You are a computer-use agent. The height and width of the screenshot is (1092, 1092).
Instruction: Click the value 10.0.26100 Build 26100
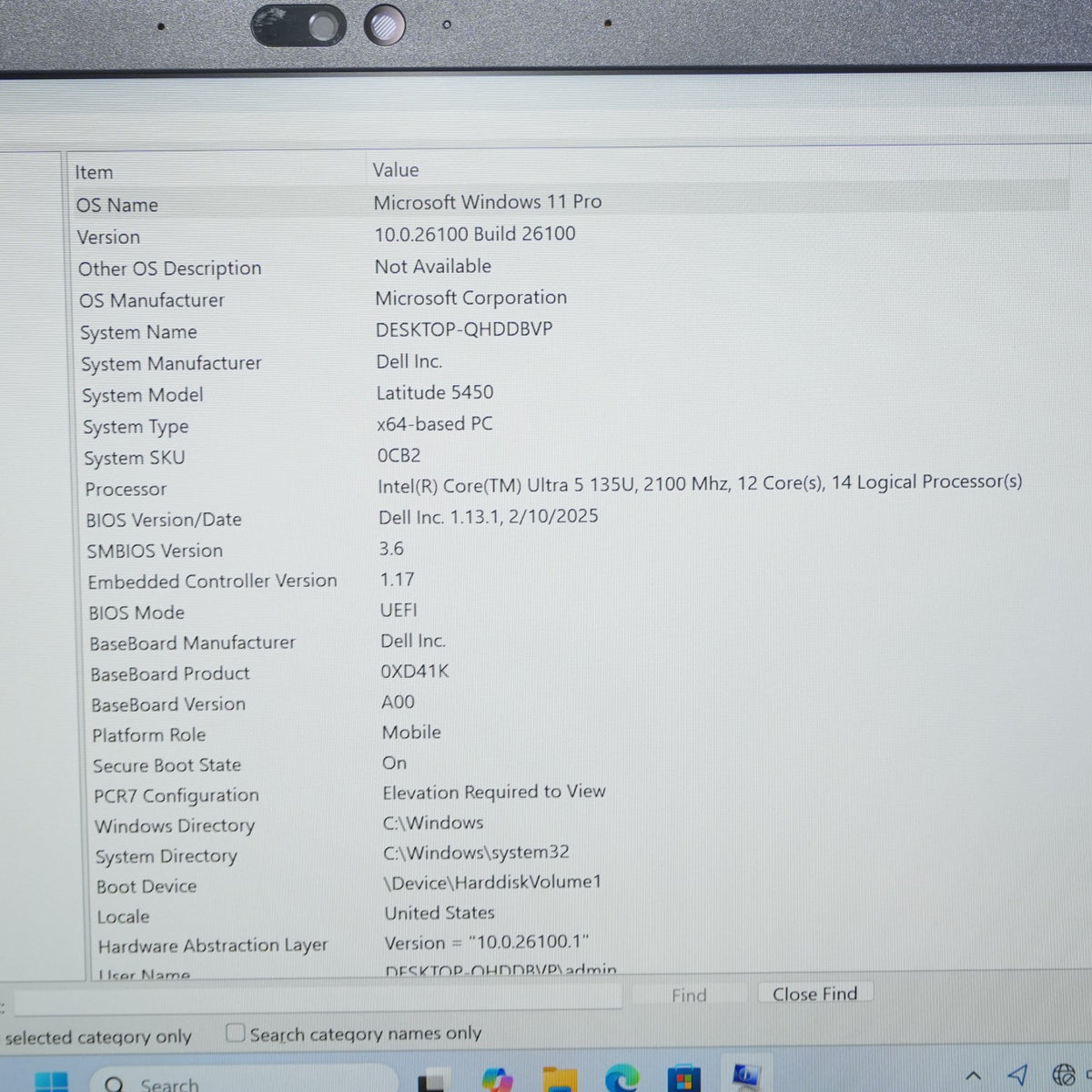point(475,234)
